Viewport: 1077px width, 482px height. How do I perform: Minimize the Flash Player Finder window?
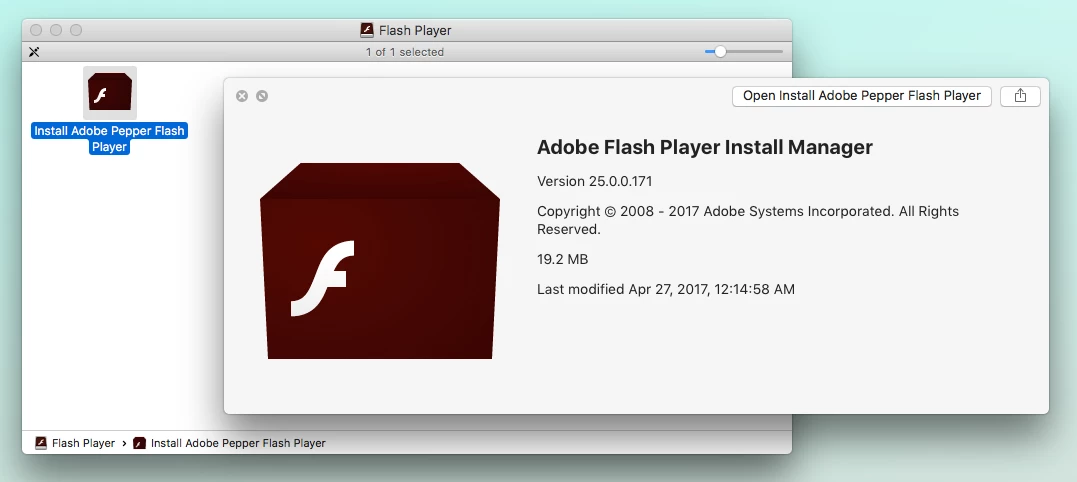(x=56, y=30)
